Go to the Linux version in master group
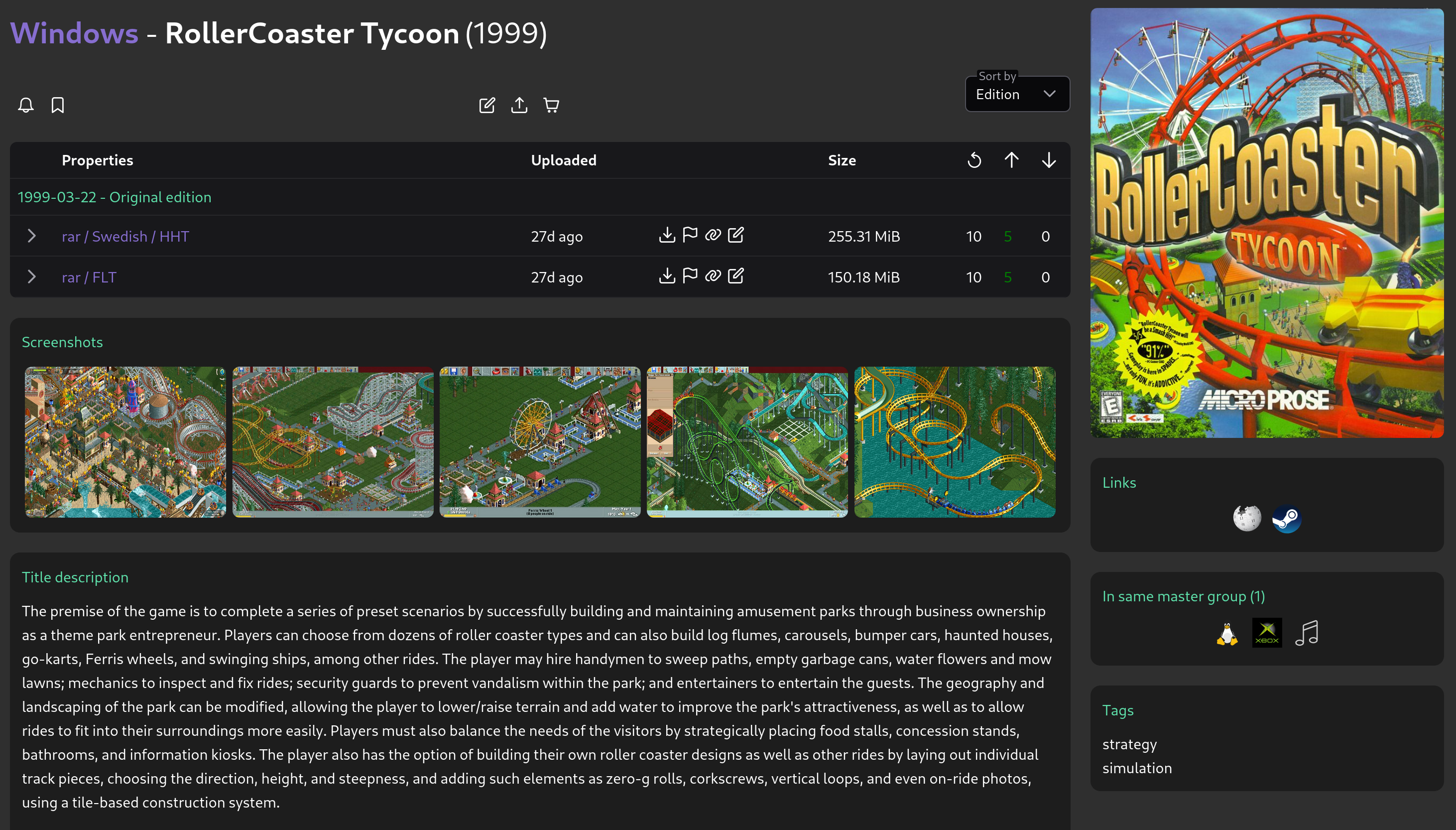The height and width of the screenshot is (830, 1456). pyautogui.click(x=1227, y=633)
